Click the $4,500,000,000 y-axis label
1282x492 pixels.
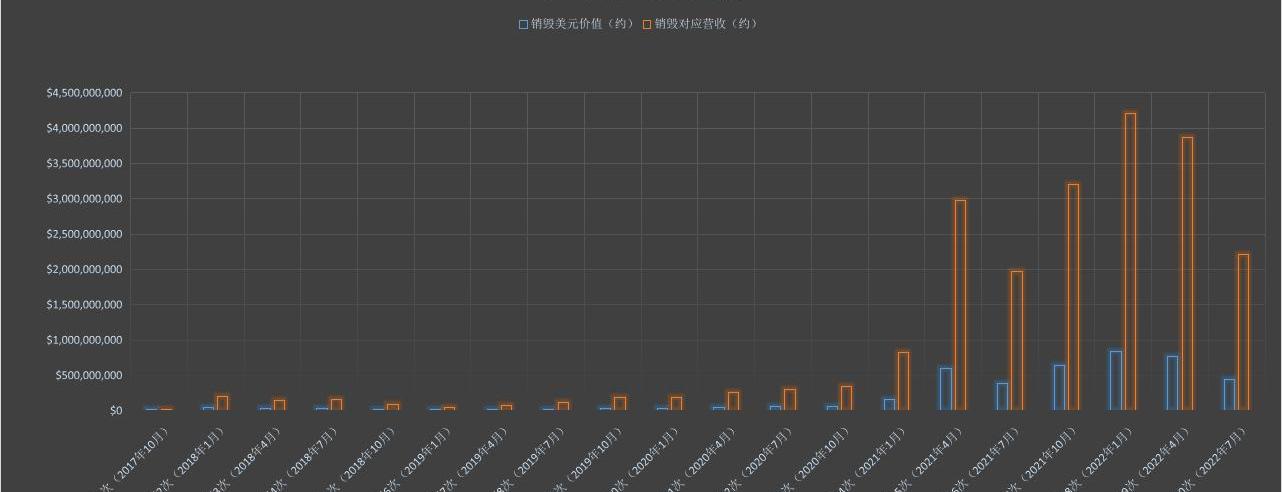point(84,93)
